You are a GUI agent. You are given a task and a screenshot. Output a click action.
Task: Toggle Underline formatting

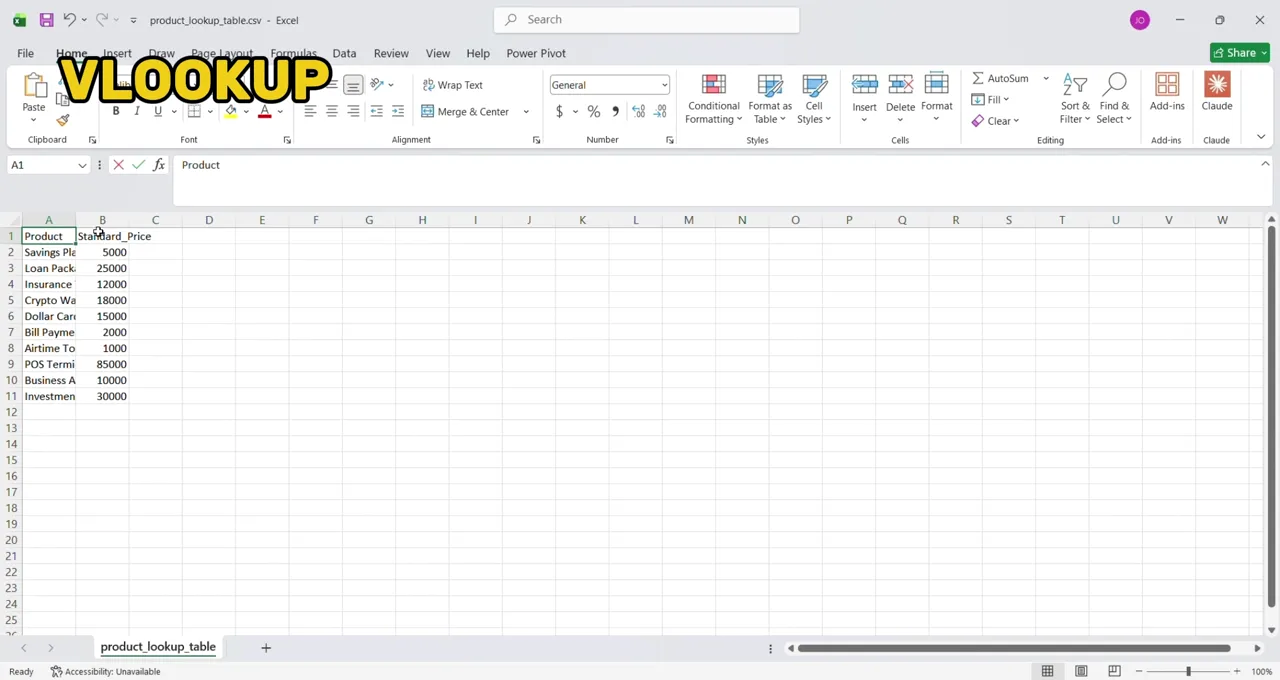click(158, 111)
